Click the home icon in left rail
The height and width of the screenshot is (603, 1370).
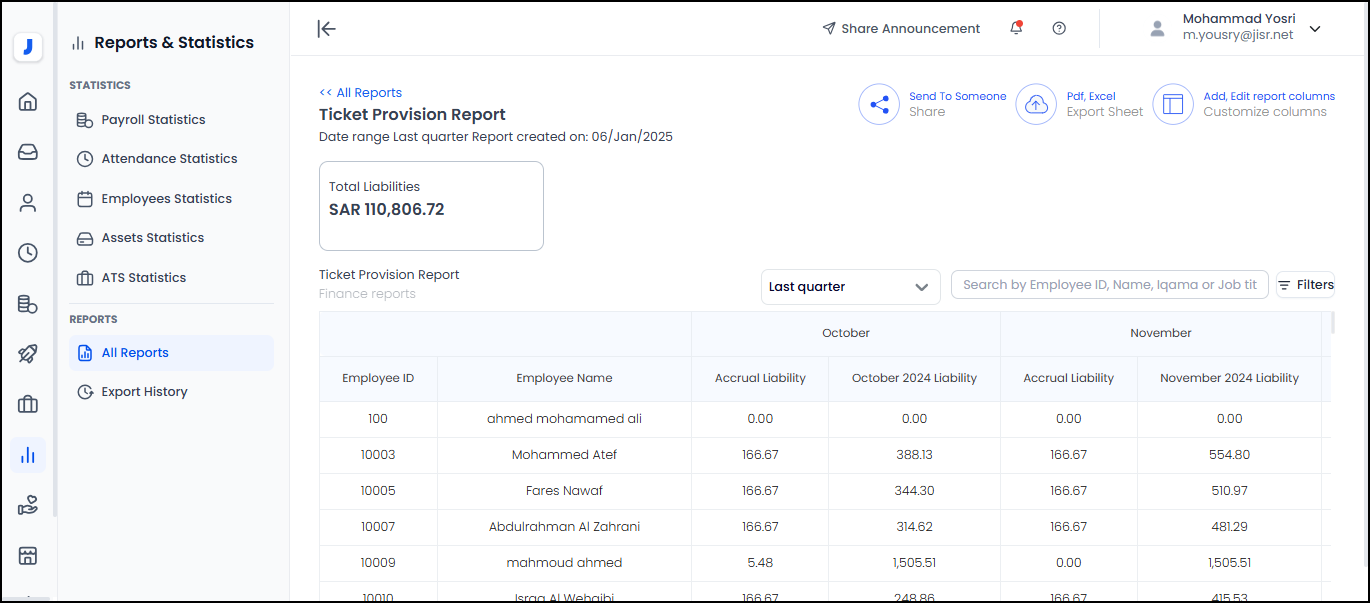pyautogui.click(x=28, y=101)
